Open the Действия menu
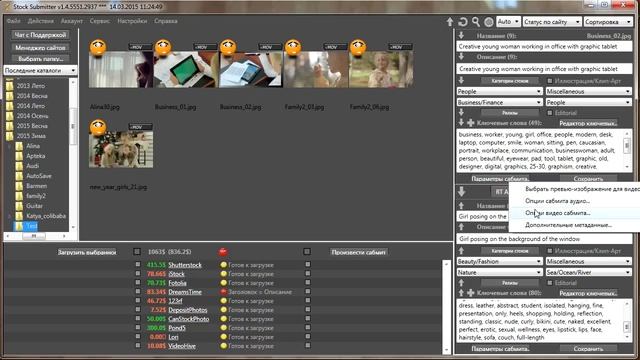Screen dimensions: 640x360 coord(40,21)
